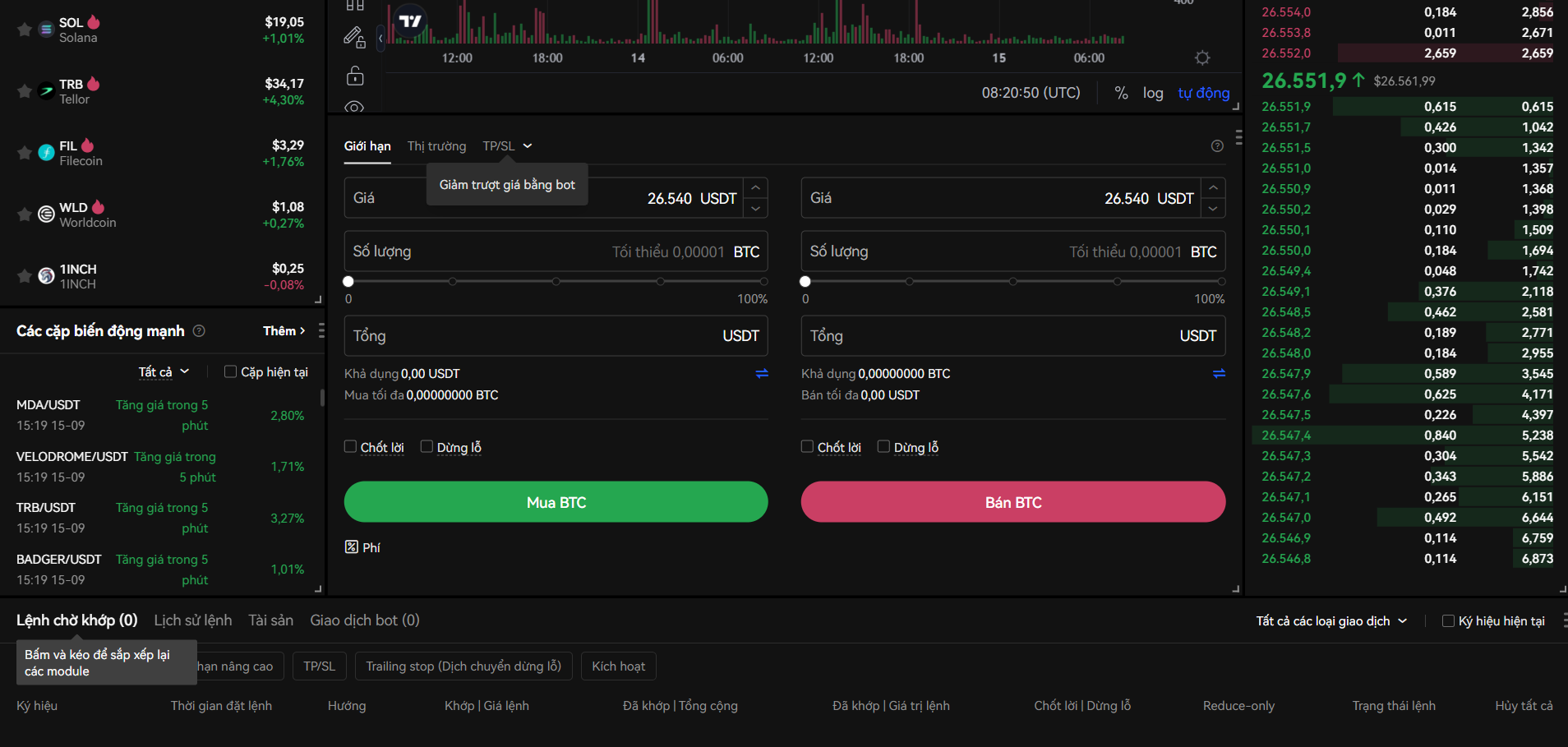Expand the TP/SL order type dropdown
Screen dimensions: 1568x747
point(507,145)
